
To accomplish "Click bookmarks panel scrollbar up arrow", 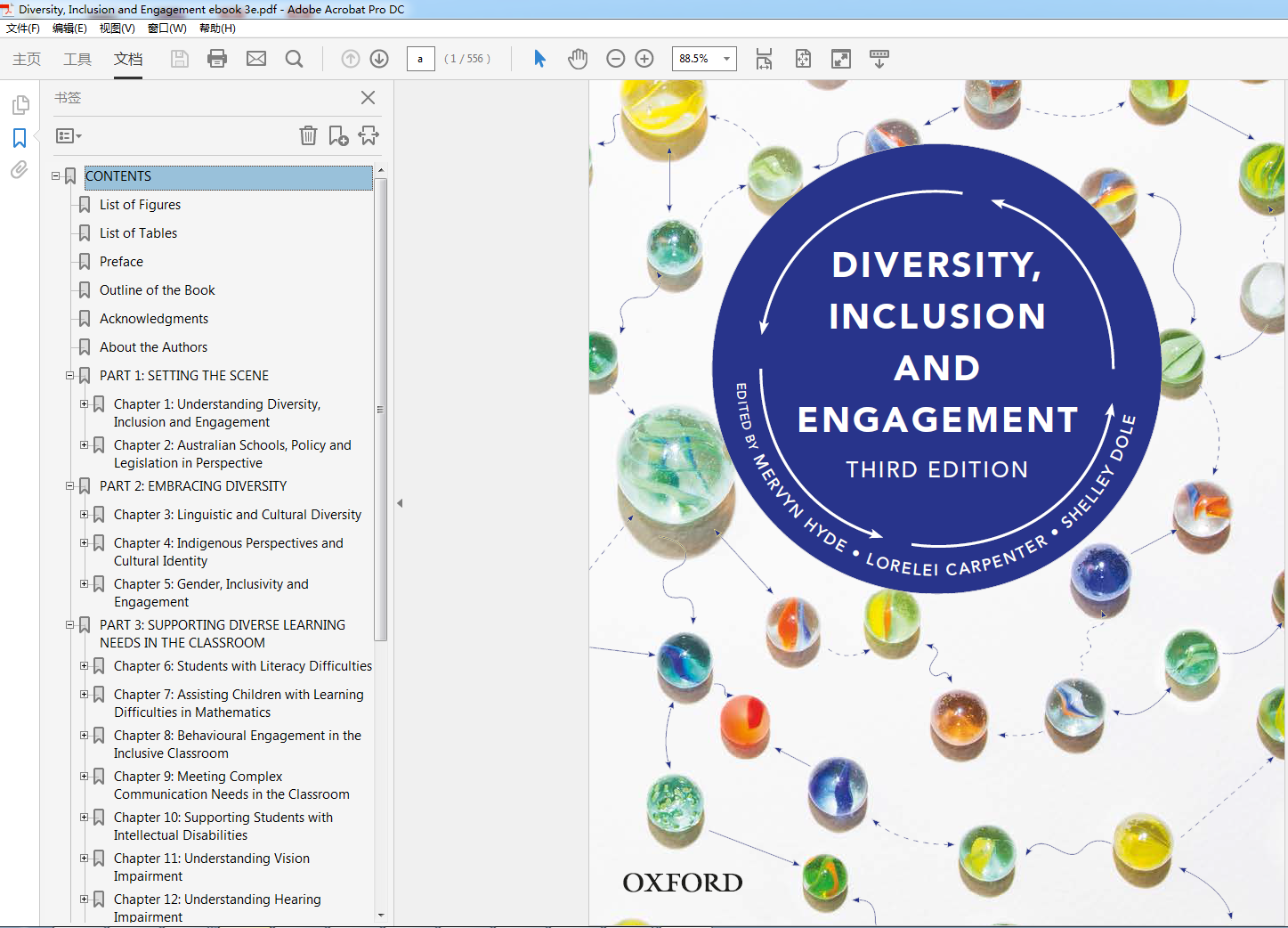I will coord(381,170).
